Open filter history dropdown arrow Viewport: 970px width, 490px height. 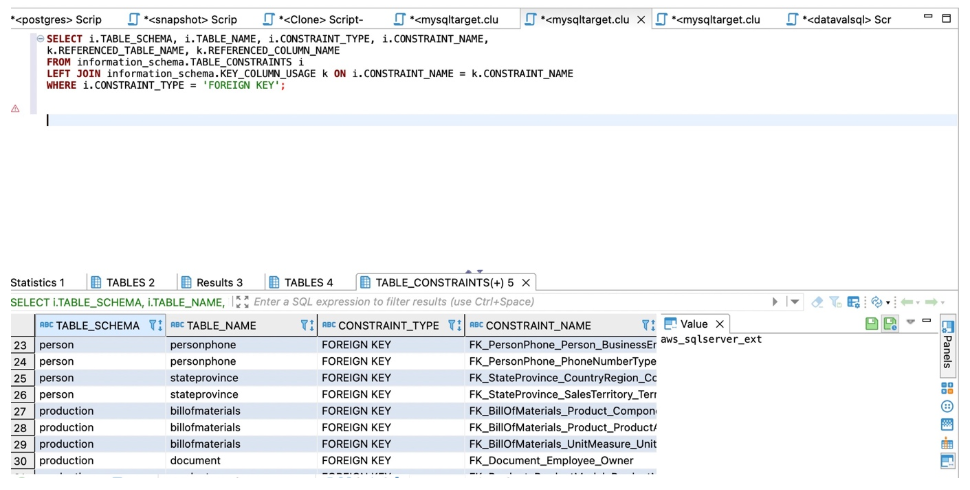795,302
